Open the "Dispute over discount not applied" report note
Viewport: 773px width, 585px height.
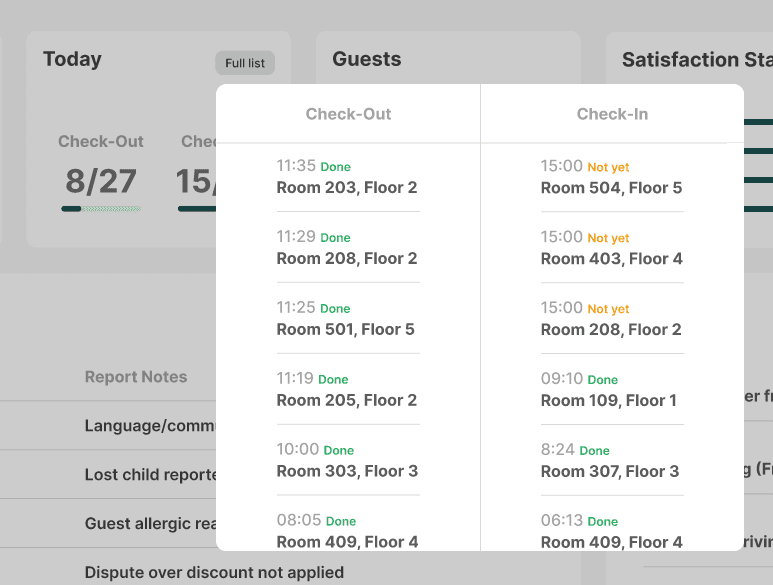click(214, 573)
